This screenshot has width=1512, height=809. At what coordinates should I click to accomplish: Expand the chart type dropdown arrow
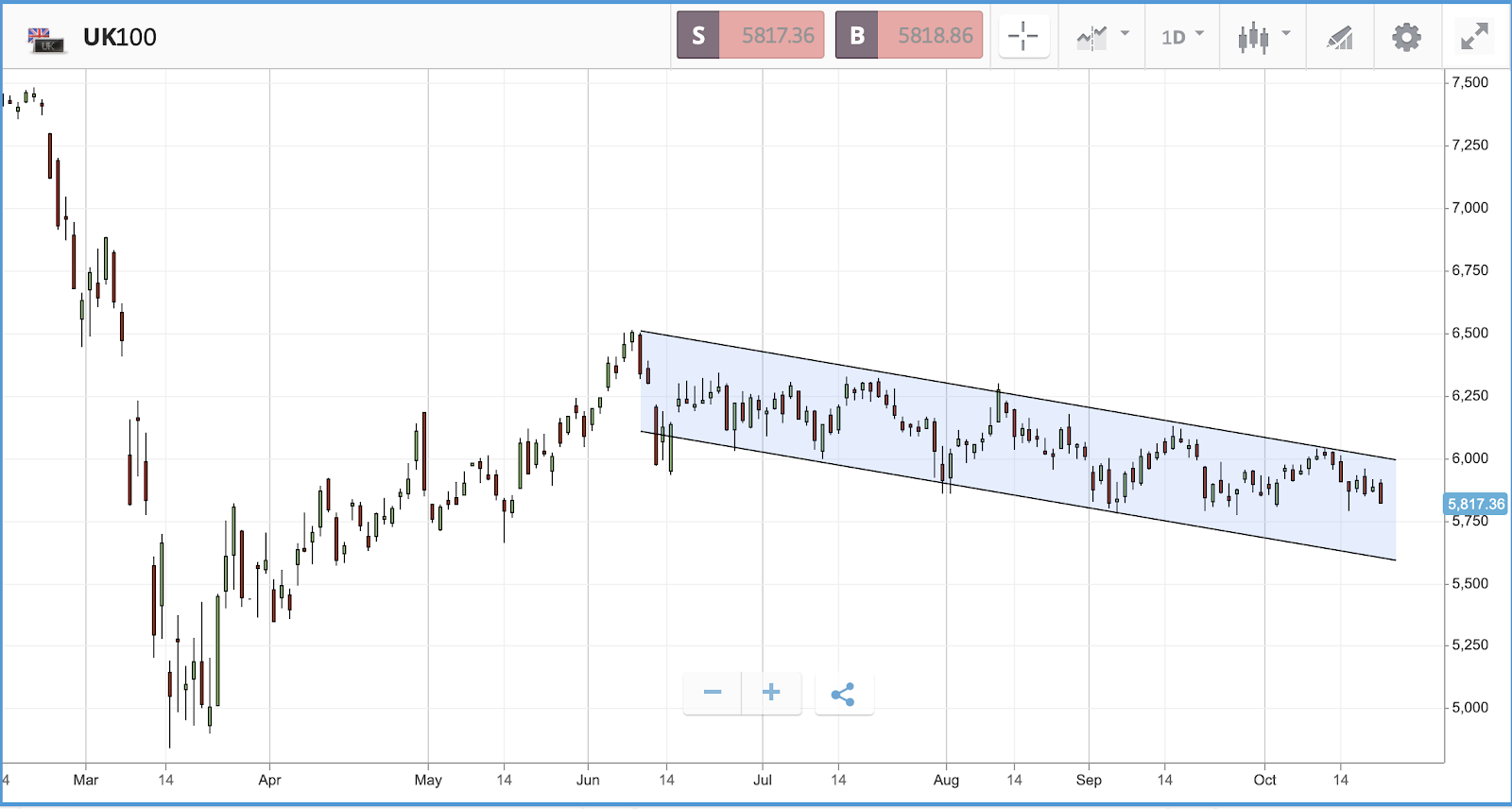click(x=1285, y=33)
